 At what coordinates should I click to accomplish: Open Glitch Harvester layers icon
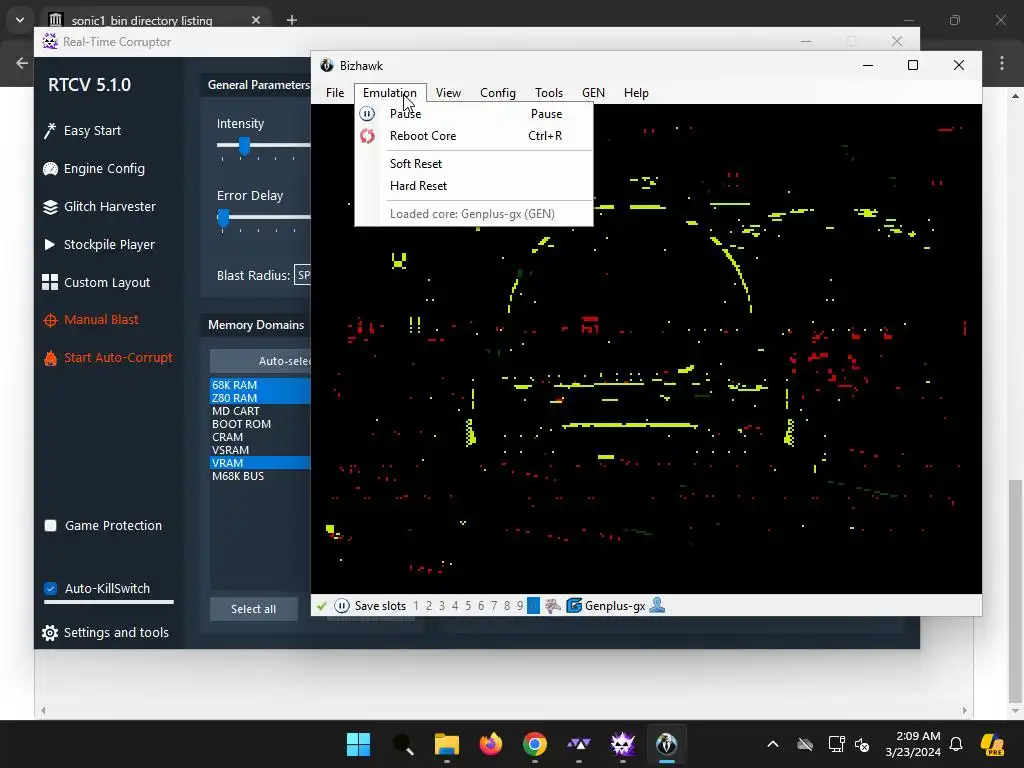point(50,207)
